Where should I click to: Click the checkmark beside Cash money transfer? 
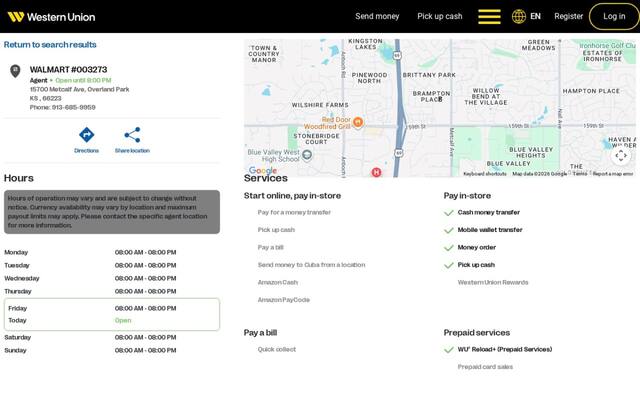pyautogui.click(x=449, y=213)
